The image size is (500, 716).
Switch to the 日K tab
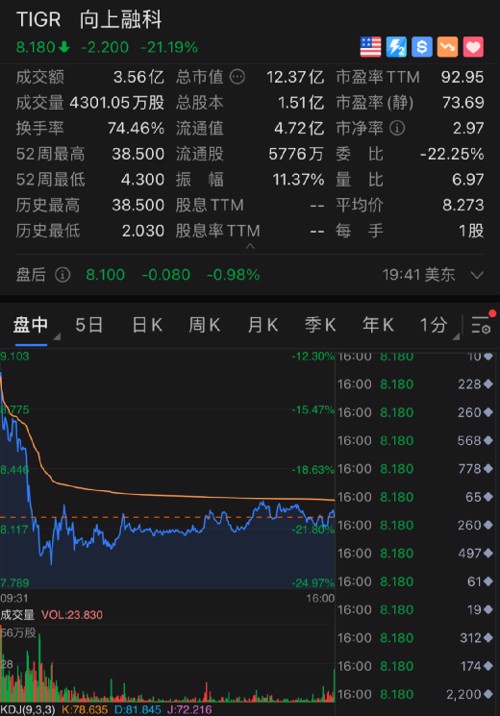[x=147, y=325]
